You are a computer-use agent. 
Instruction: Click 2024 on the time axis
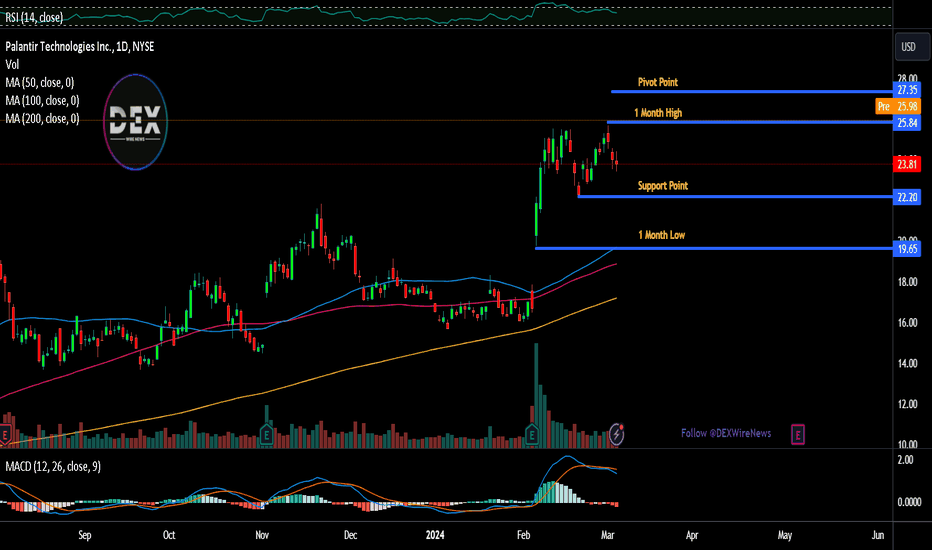435,535
